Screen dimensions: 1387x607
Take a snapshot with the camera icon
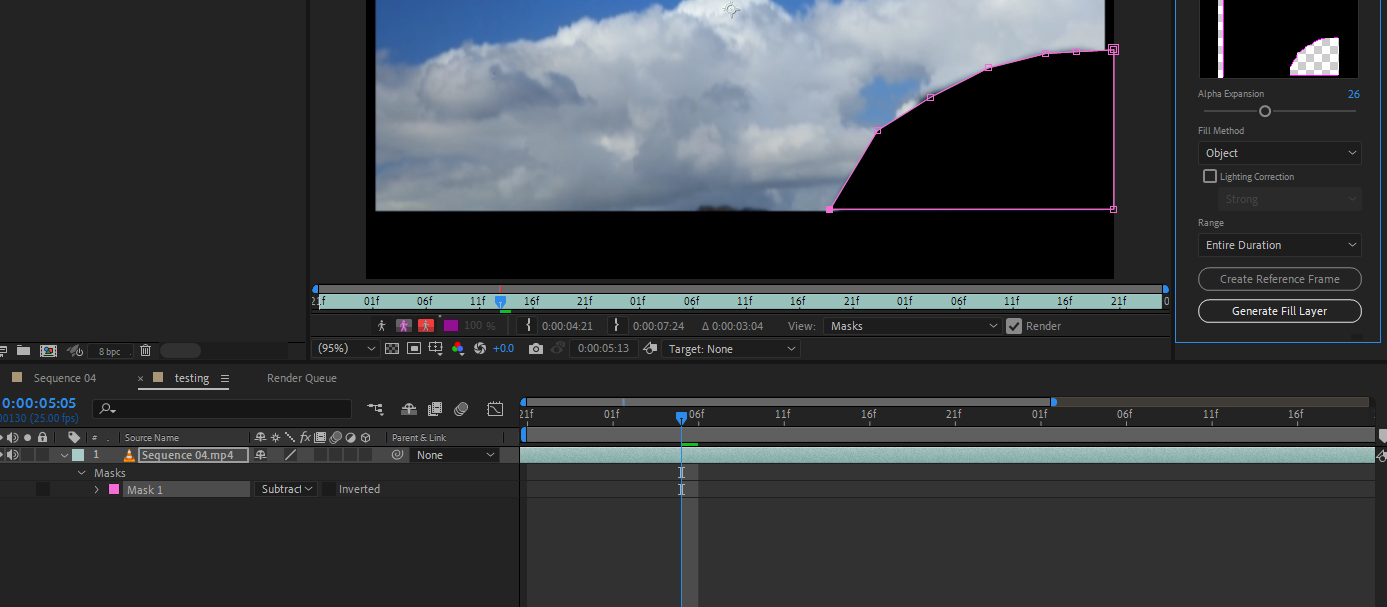tap(536, 348)
